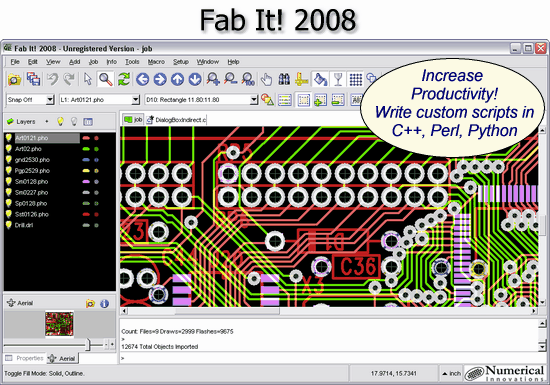The image size is (550, 385).
Task: Switch to the Aerial bottom tab
Action: (x=62, y=358)
